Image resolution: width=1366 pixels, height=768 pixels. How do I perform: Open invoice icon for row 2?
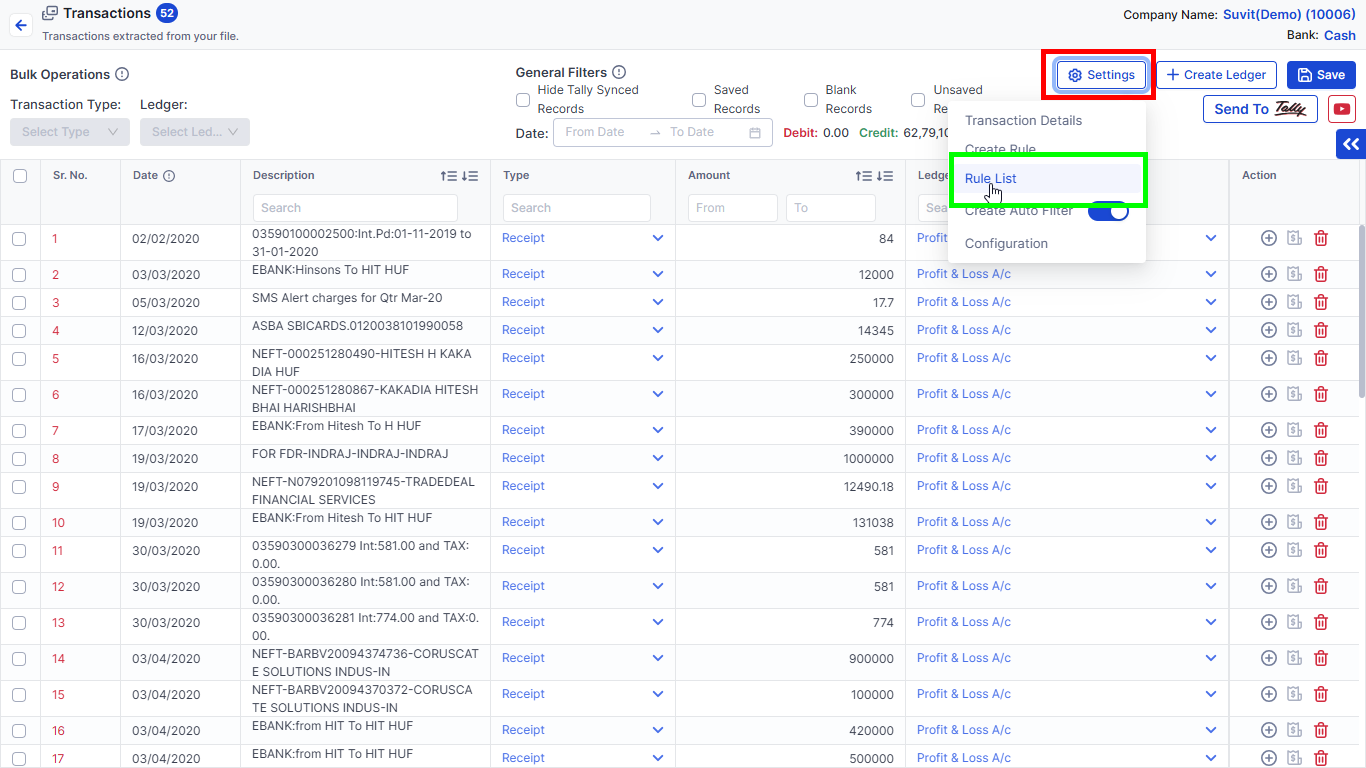click(1294, 274)
